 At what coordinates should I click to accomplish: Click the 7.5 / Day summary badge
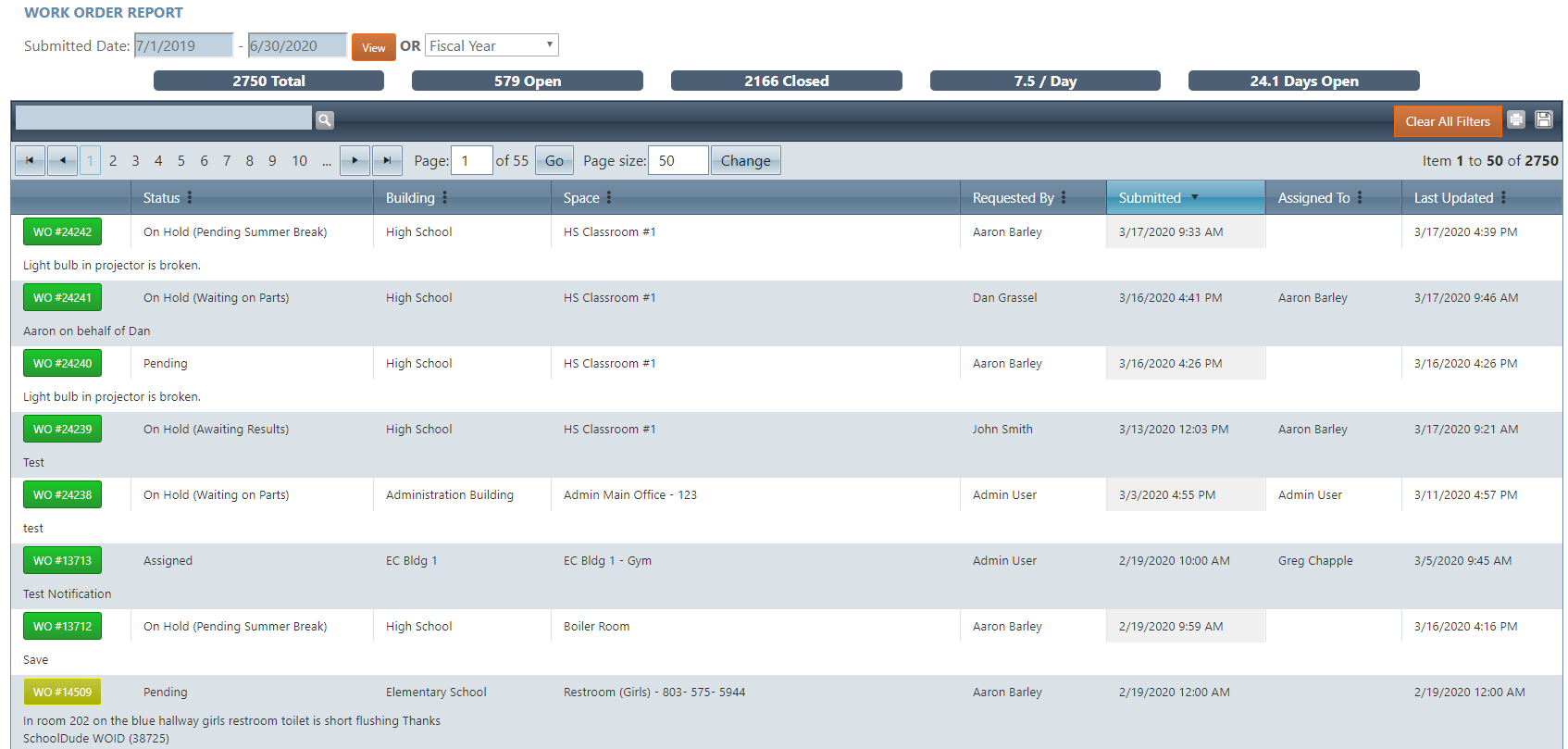click(1045, 81)
